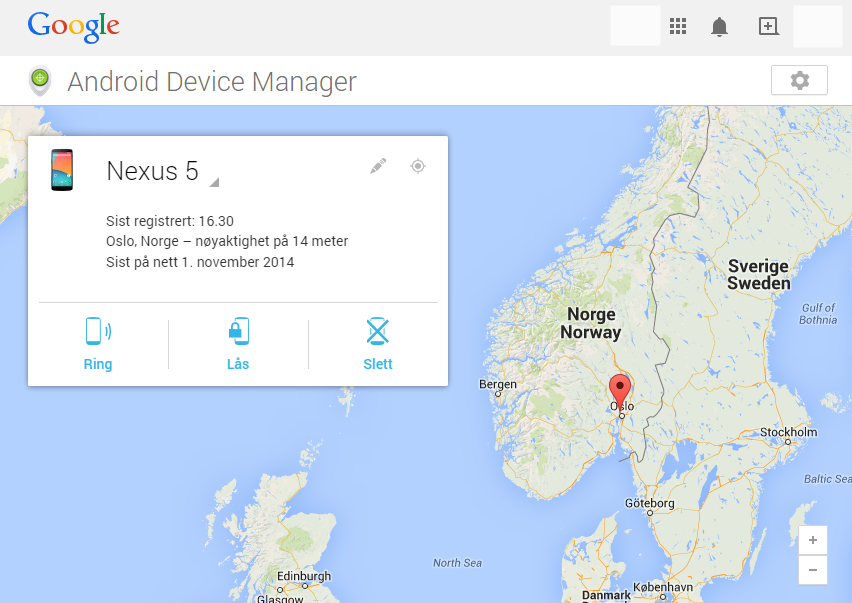
Task: Open the Google apps grid
Action: pos(678,26)
